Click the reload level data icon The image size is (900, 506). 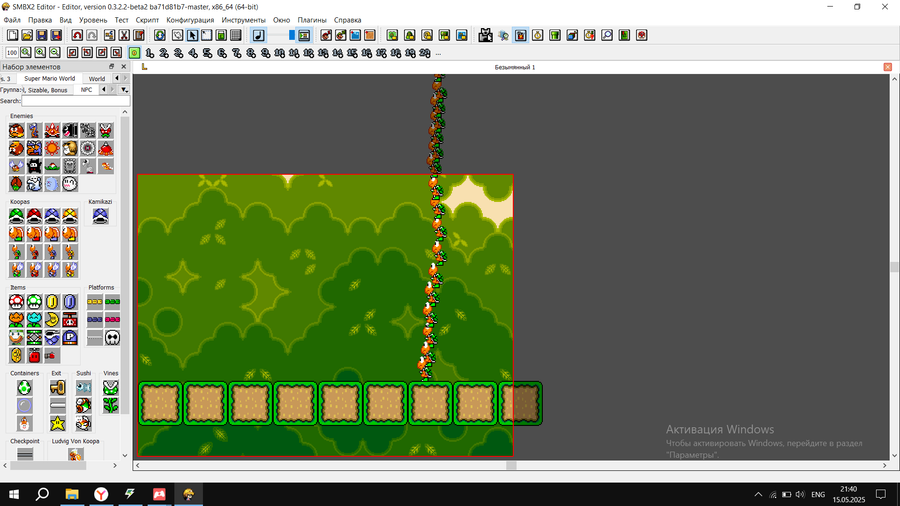(160, 36)
